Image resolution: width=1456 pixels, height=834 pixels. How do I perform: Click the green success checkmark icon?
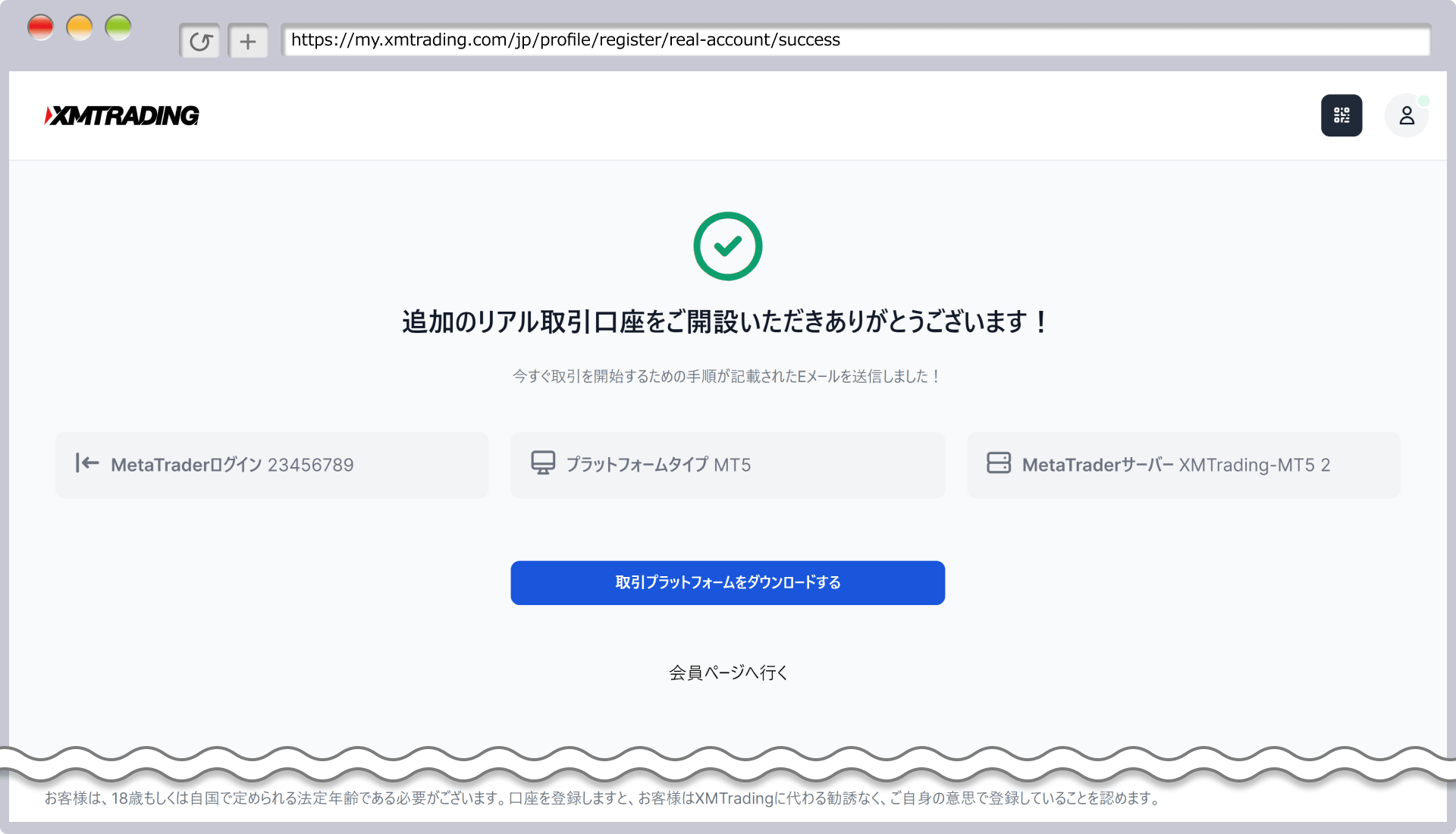coord(727,246)
